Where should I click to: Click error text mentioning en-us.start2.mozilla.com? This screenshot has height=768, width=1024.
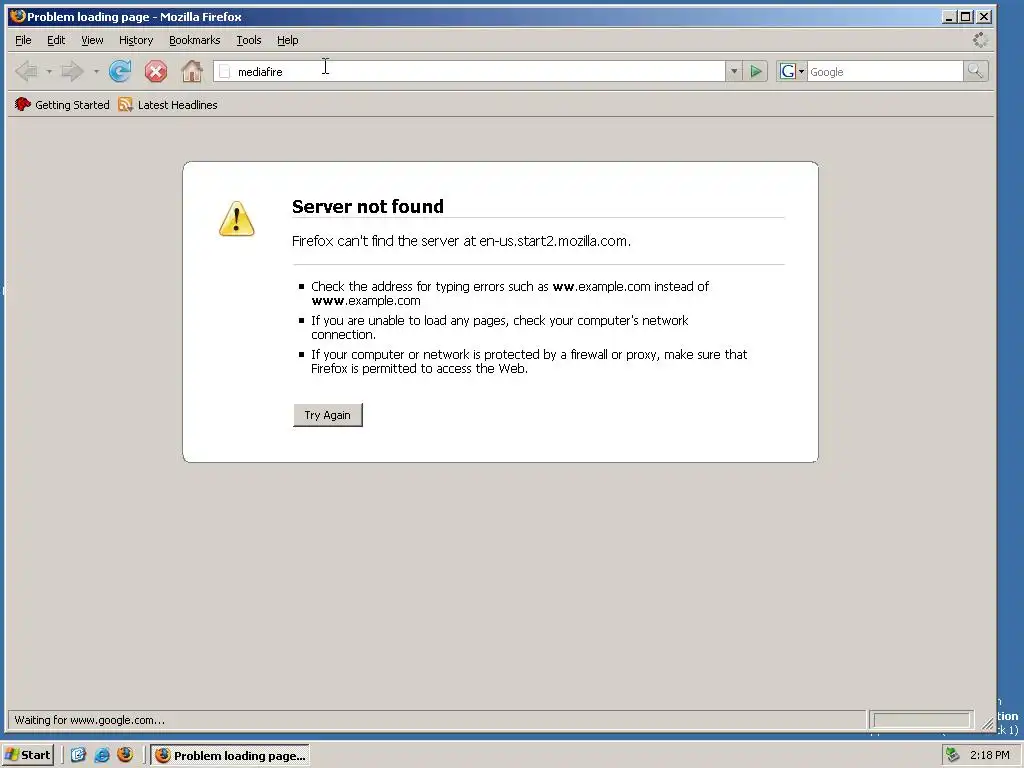click(461, 241)
